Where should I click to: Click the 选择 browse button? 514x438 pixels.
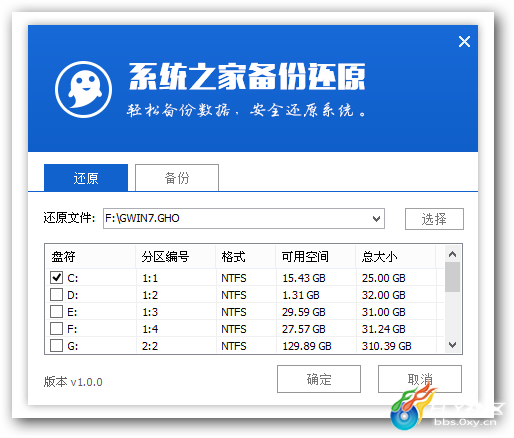tap(434, 219)
